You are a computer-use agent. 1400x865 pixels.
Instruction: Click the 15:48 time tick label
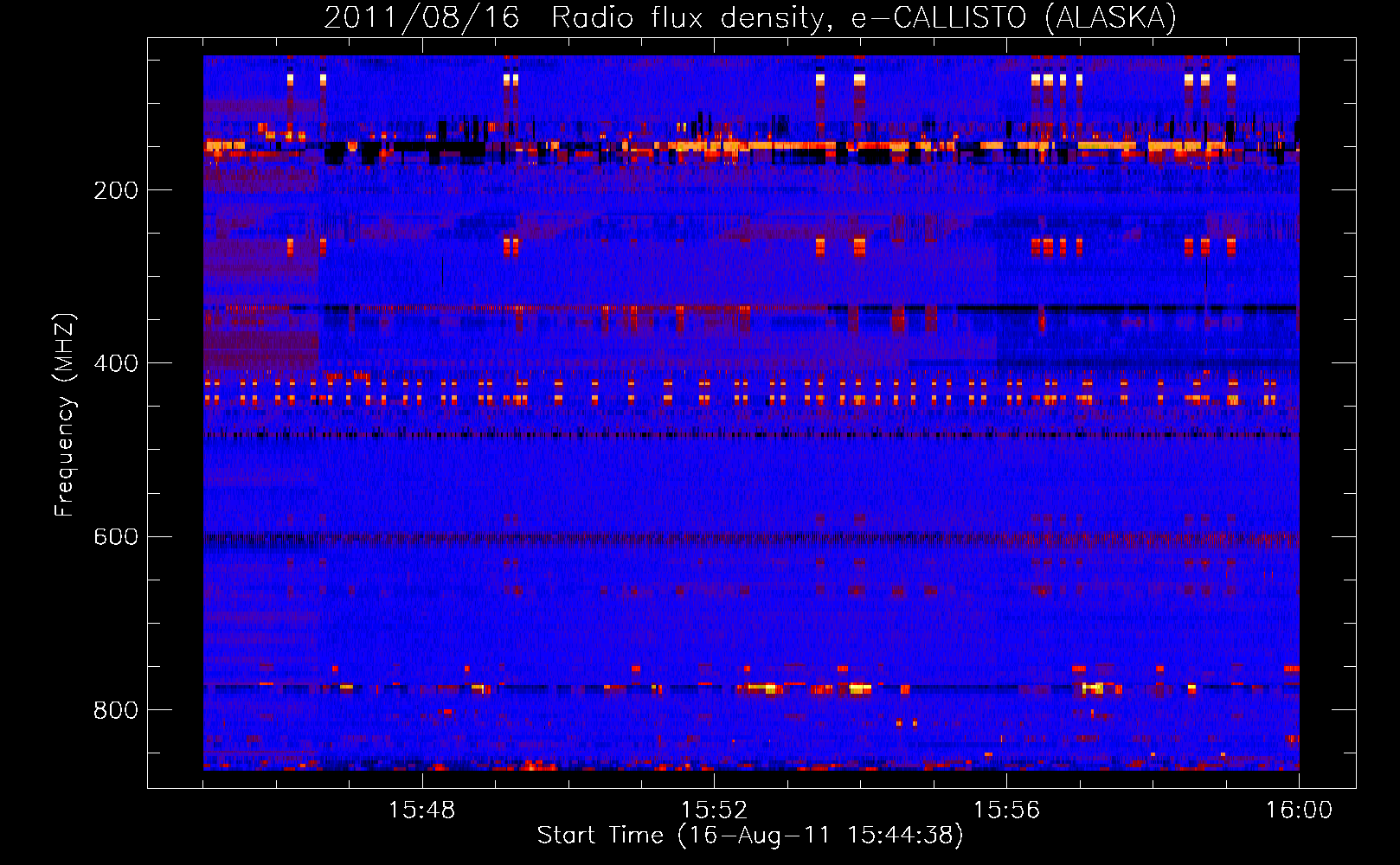[x=421, y=811]
